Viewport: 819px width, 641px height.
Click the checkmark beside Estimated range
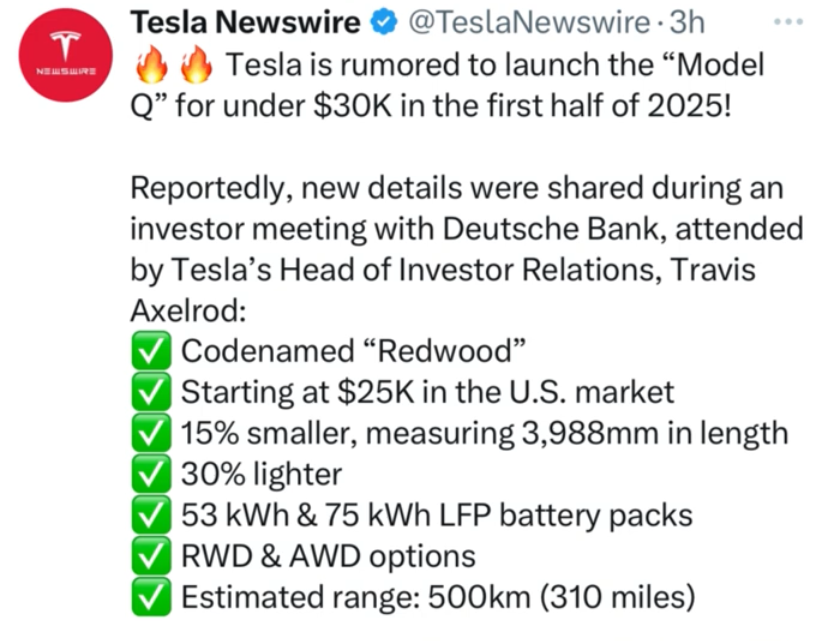151,597
